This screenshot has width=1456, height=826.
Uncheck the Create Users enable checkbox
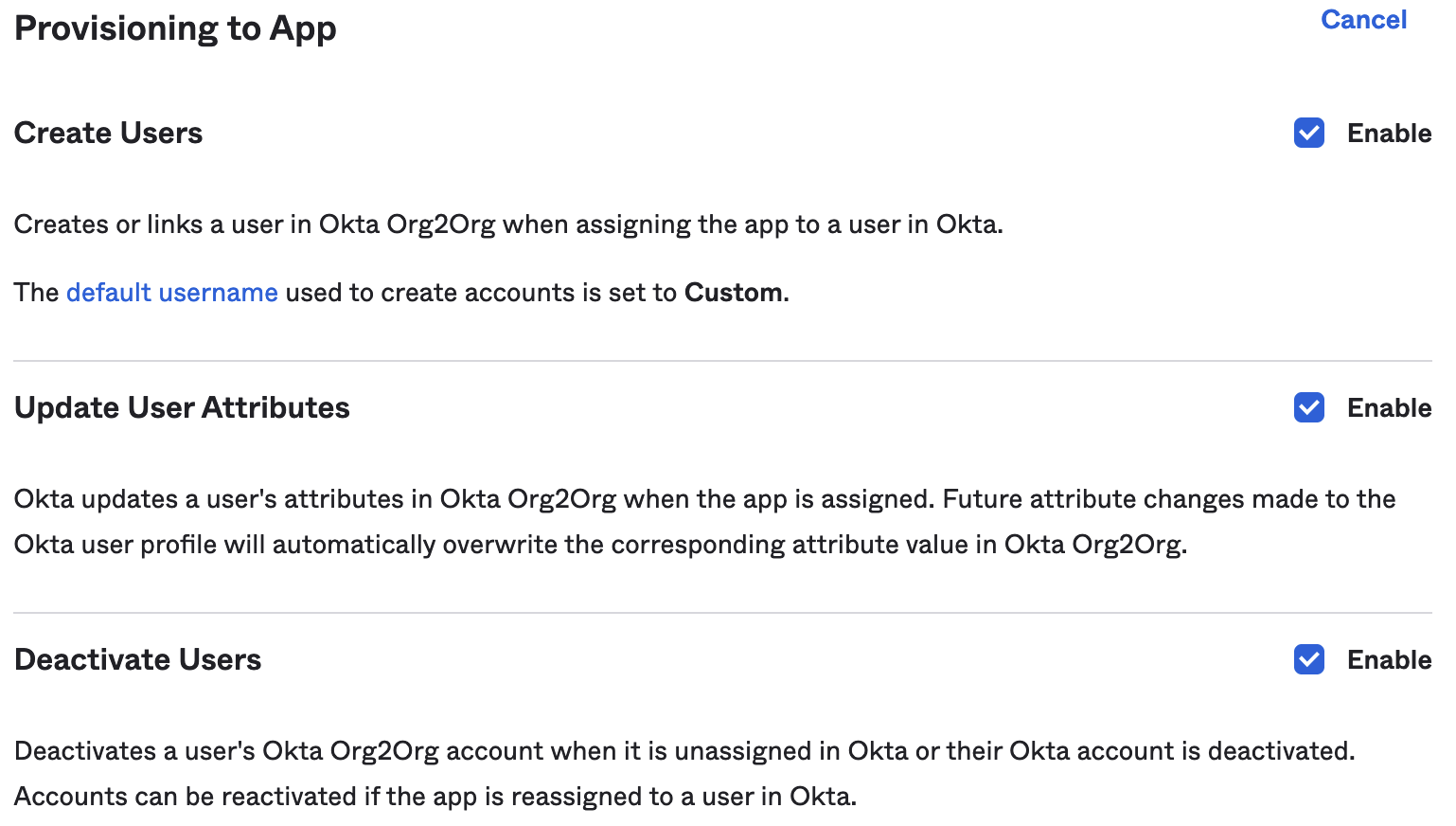[x=1309, y=134]
